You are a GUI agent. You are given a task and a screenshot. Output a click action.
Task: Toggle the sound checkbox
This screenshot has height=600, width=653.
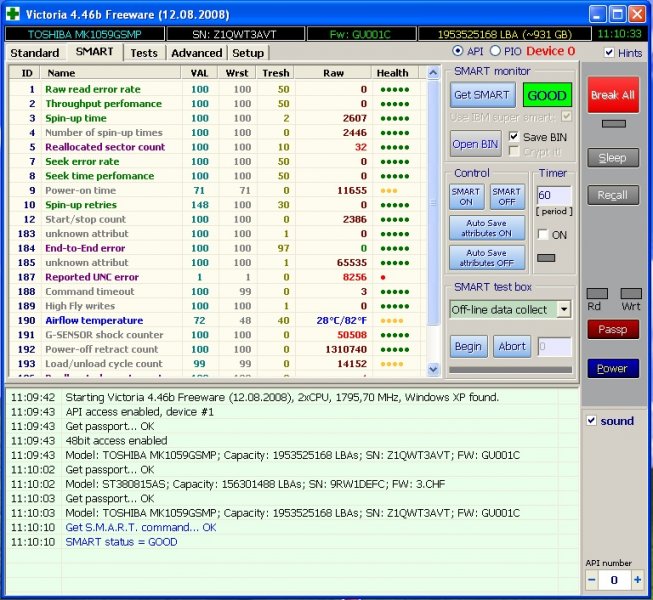(x=592, y=421)
